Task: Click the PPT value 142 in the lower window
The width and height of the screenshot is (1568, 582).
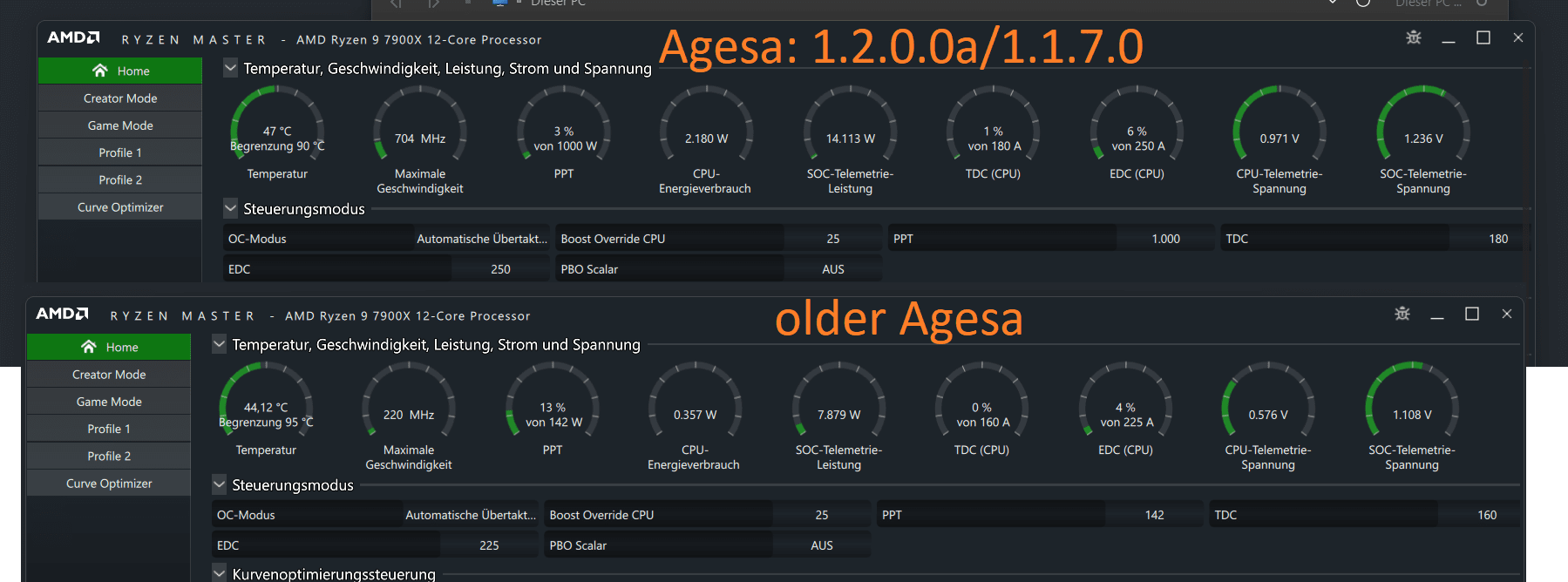Action: [x=1155, y=515]
